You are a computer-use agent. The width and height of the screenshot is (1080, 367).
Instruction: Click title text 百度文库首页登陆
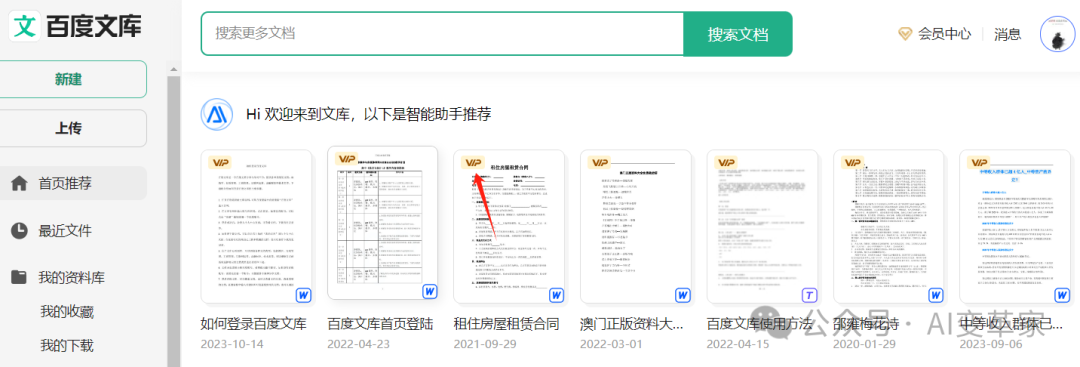[380, 324]
